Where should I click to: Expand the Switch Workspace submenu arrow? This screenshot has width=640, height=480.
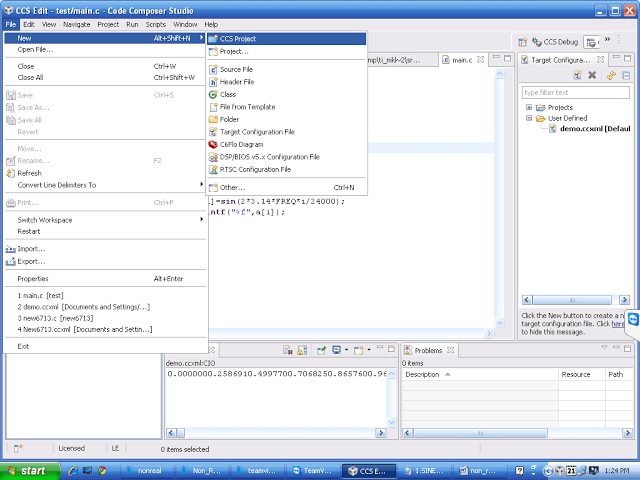(x=201, y=220)
